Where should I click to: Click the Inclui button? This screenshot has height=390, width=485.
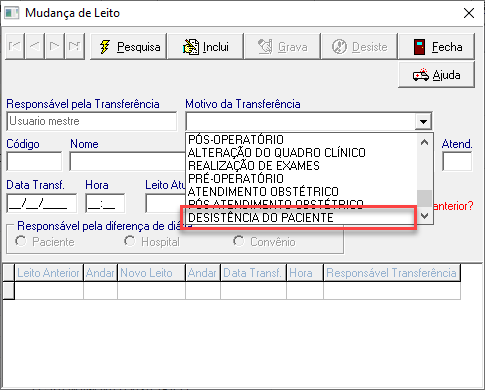pyautogui.click(x=205, y=46)
